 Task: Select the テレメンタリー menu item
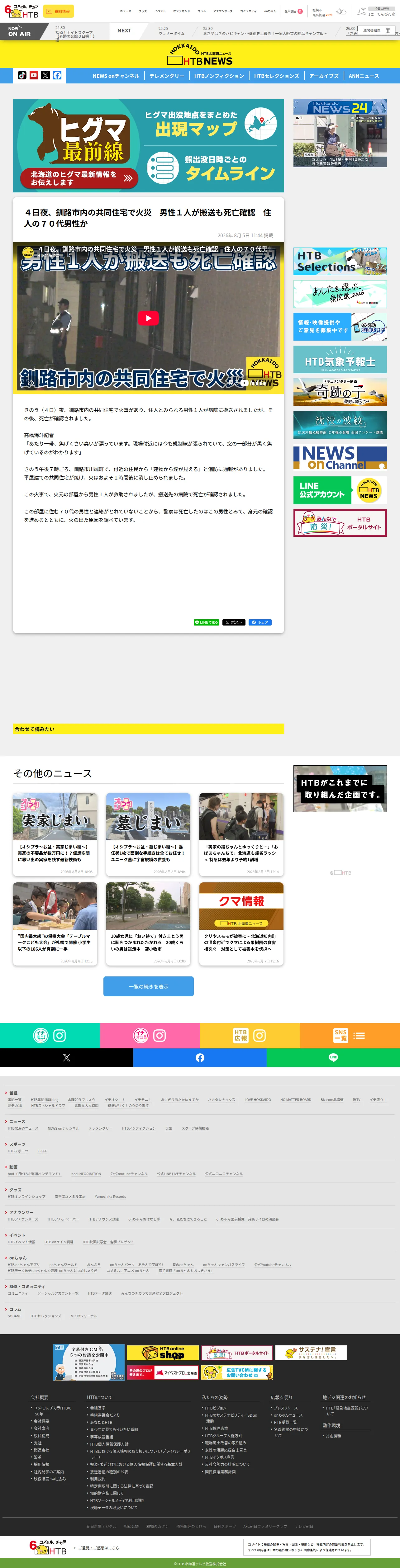(167, 76)
